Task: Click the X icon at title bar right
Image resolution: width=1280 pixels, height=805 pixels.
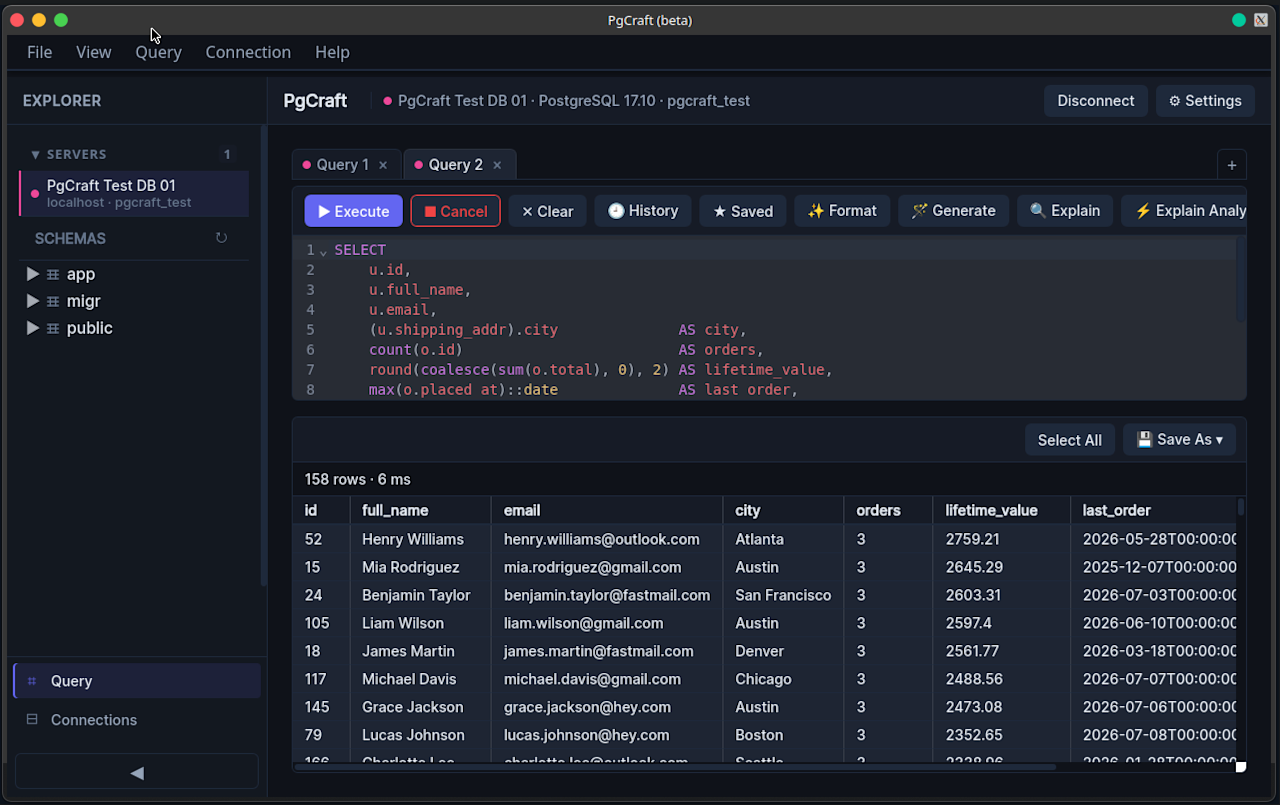Action: click(x=1261, y=20)
